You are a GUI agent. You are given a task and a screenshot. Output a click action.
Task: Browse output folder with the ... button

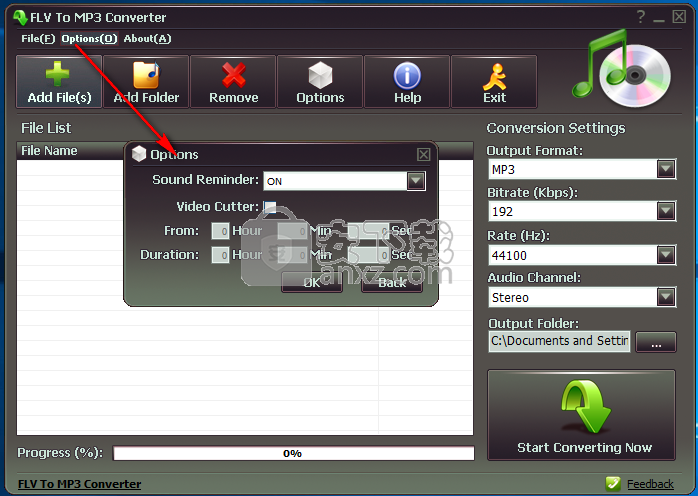coord(656,342)
